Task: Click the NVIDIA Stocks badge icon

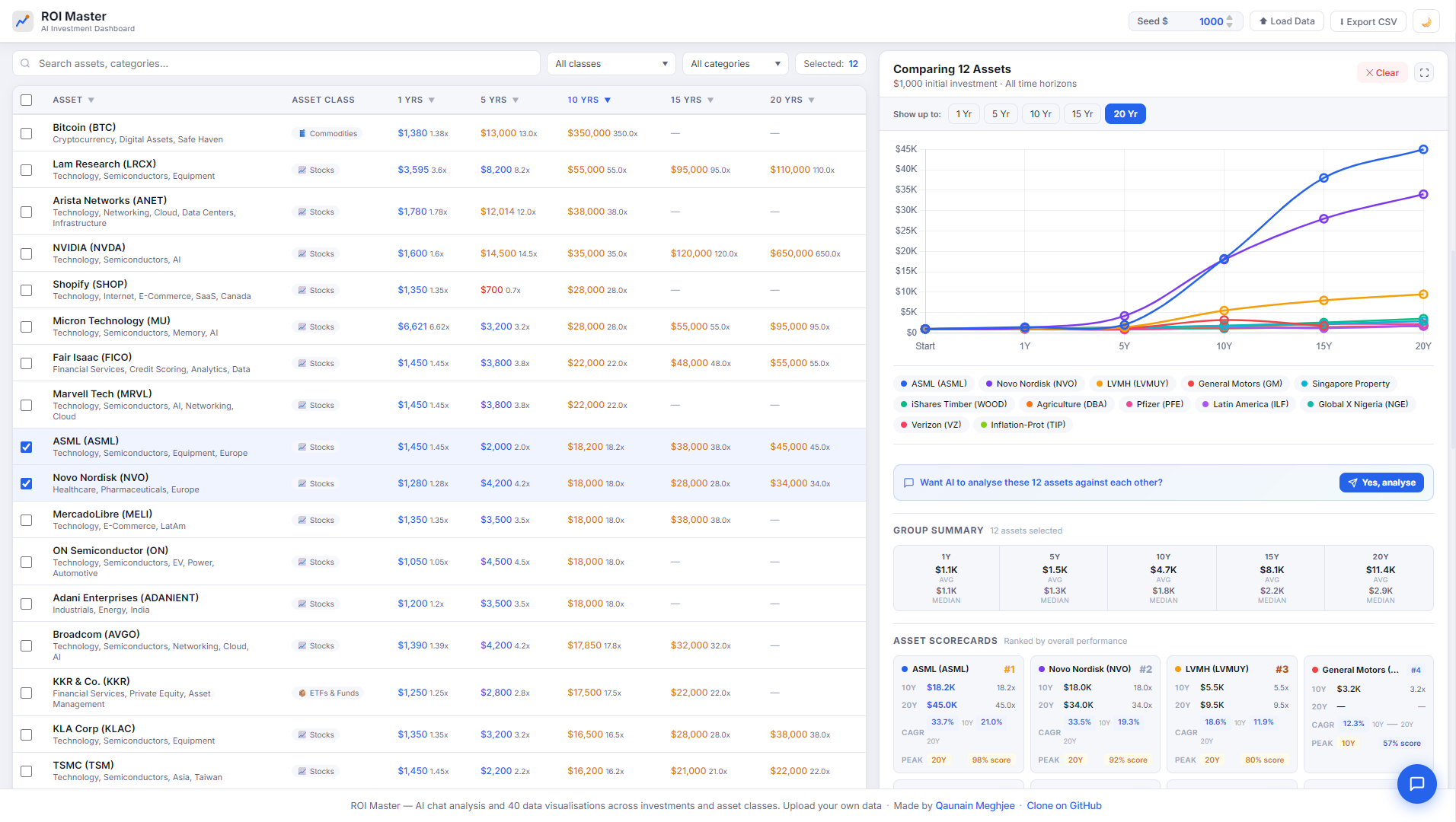Action: tap(302, 254)
